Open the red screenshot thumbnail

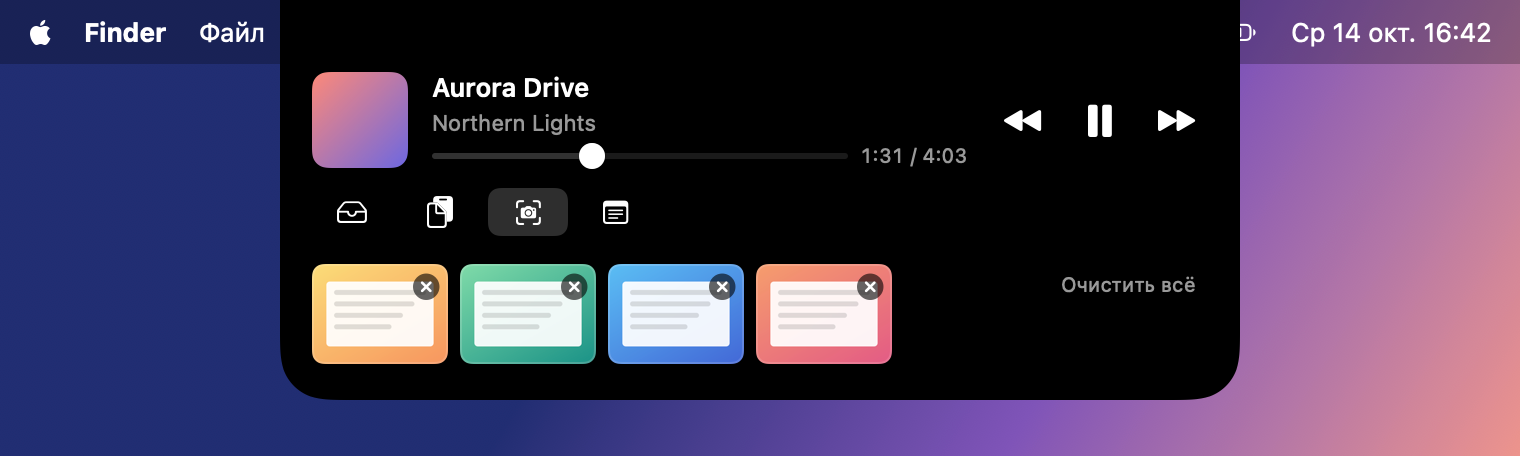pyautogui.click(x=824, y=314)
